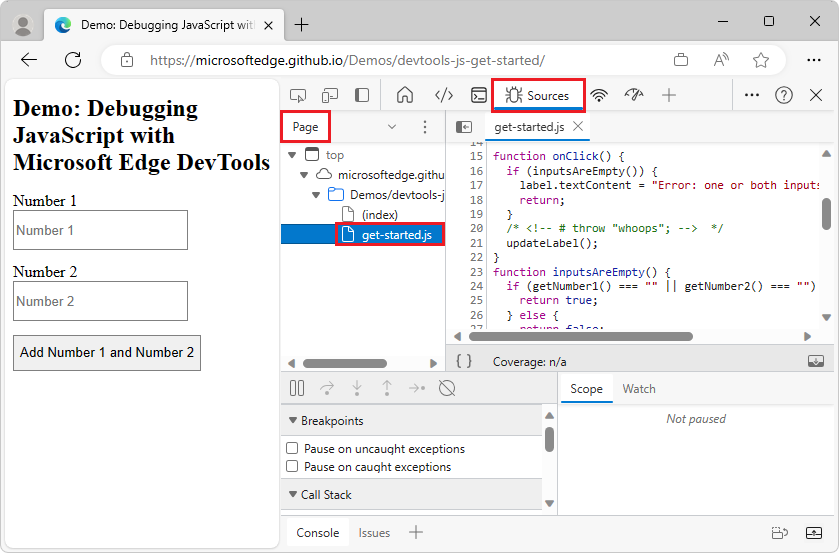Enable Pause on uncaught exceptions
The image size is (839, 553).
pos(292,449)
